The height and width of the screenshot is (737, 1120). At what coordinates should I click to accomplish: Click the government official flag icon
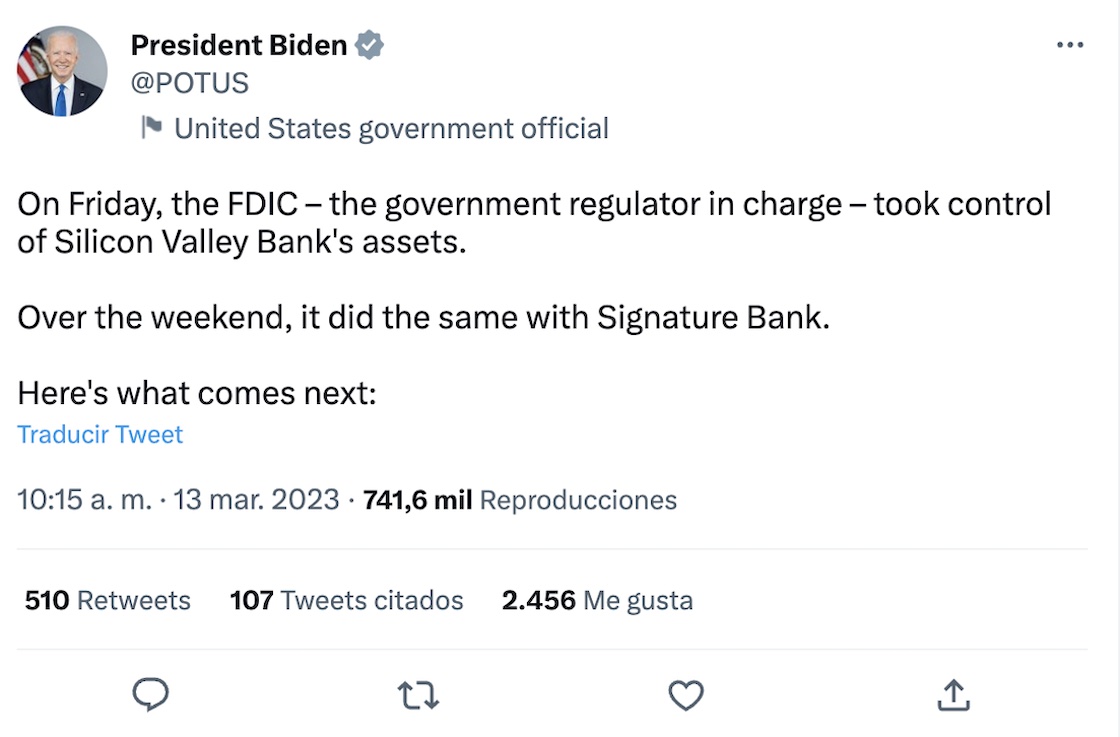(151, 128)
